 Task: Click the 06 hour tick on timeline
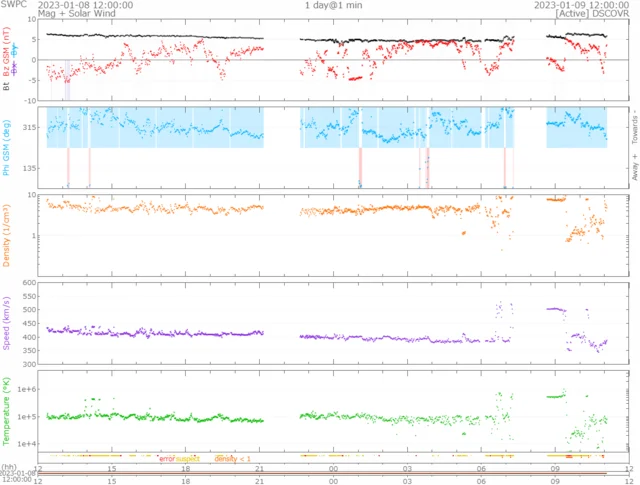point(481,467)
